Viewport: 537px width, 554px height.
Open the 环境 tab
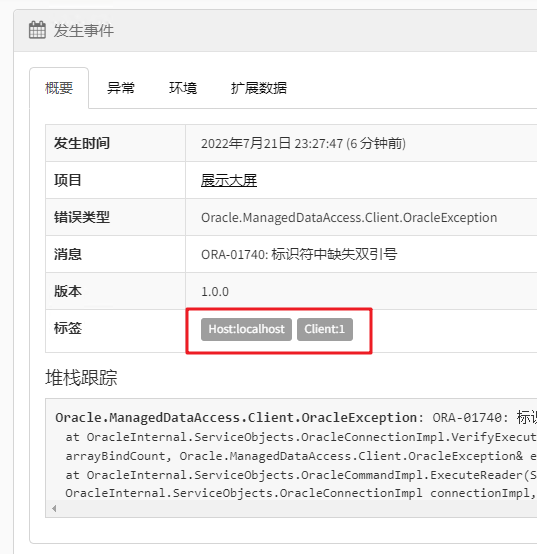[x=183, y=88]
